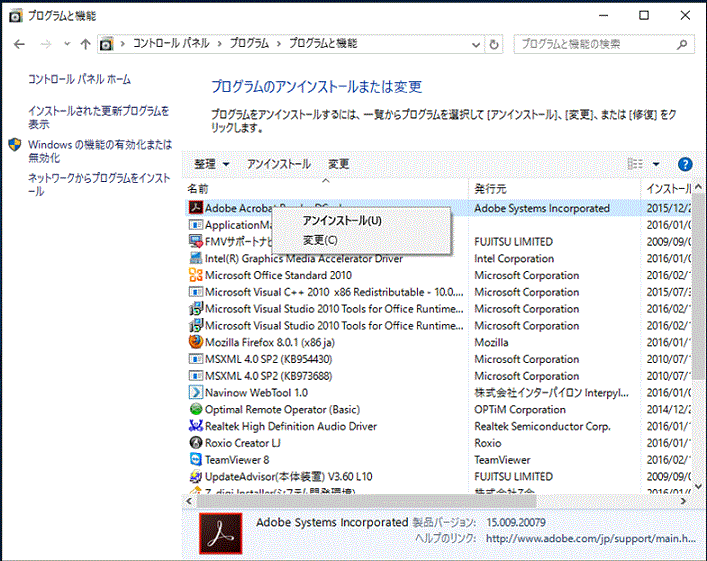Click the MSXML 4.0 SP2 (KB954430) icon
The image size is (707, 561).
tap(196, 359)
